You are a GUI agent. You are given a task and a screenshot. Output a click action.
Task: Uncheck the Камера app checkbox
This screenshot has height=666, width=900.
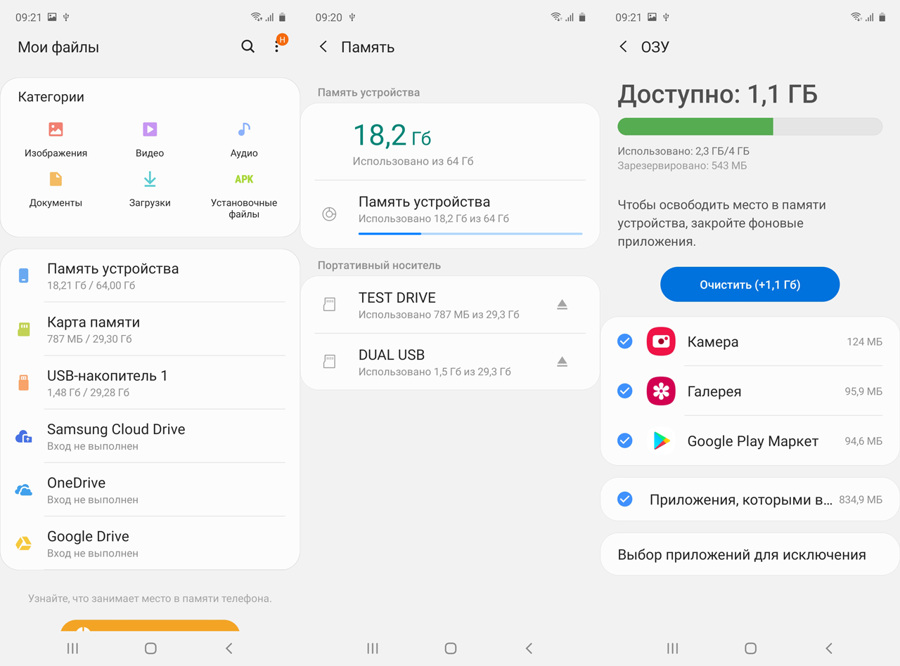click(625, 342)
